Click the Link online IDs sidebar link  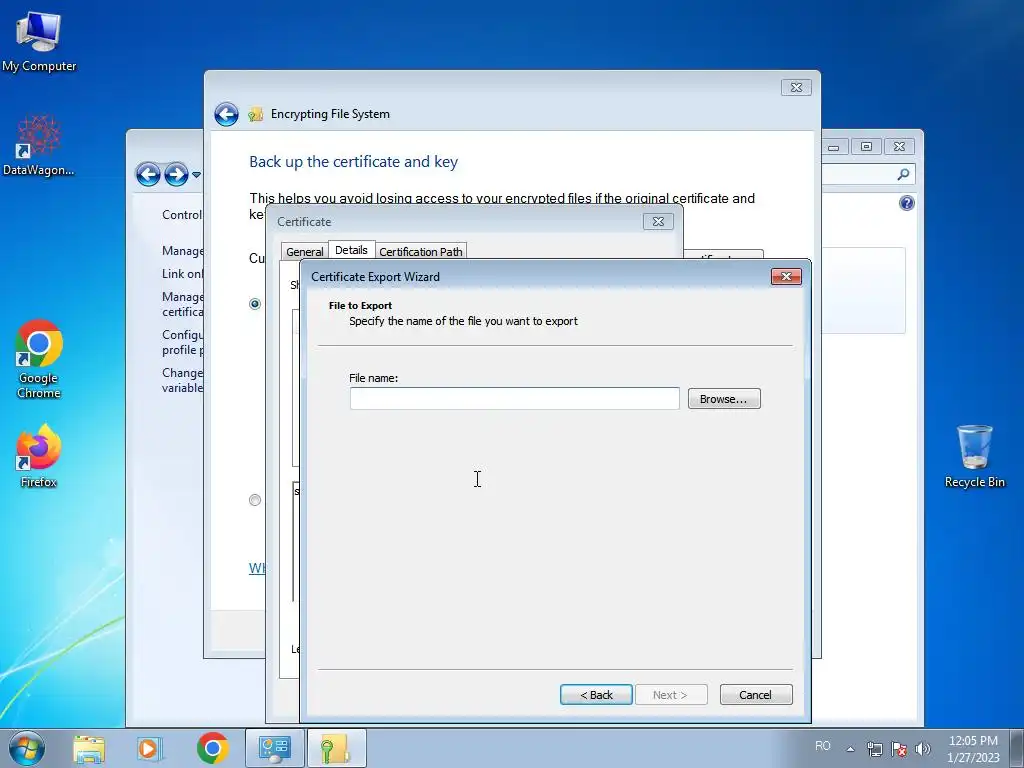point(182,274)
